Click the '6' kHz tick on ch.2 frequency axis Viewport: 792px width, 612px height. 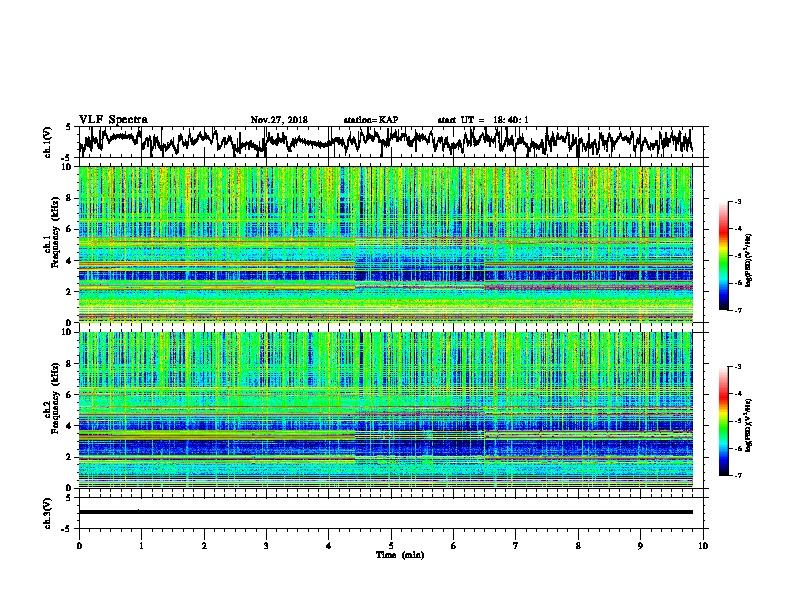point(71,395)
